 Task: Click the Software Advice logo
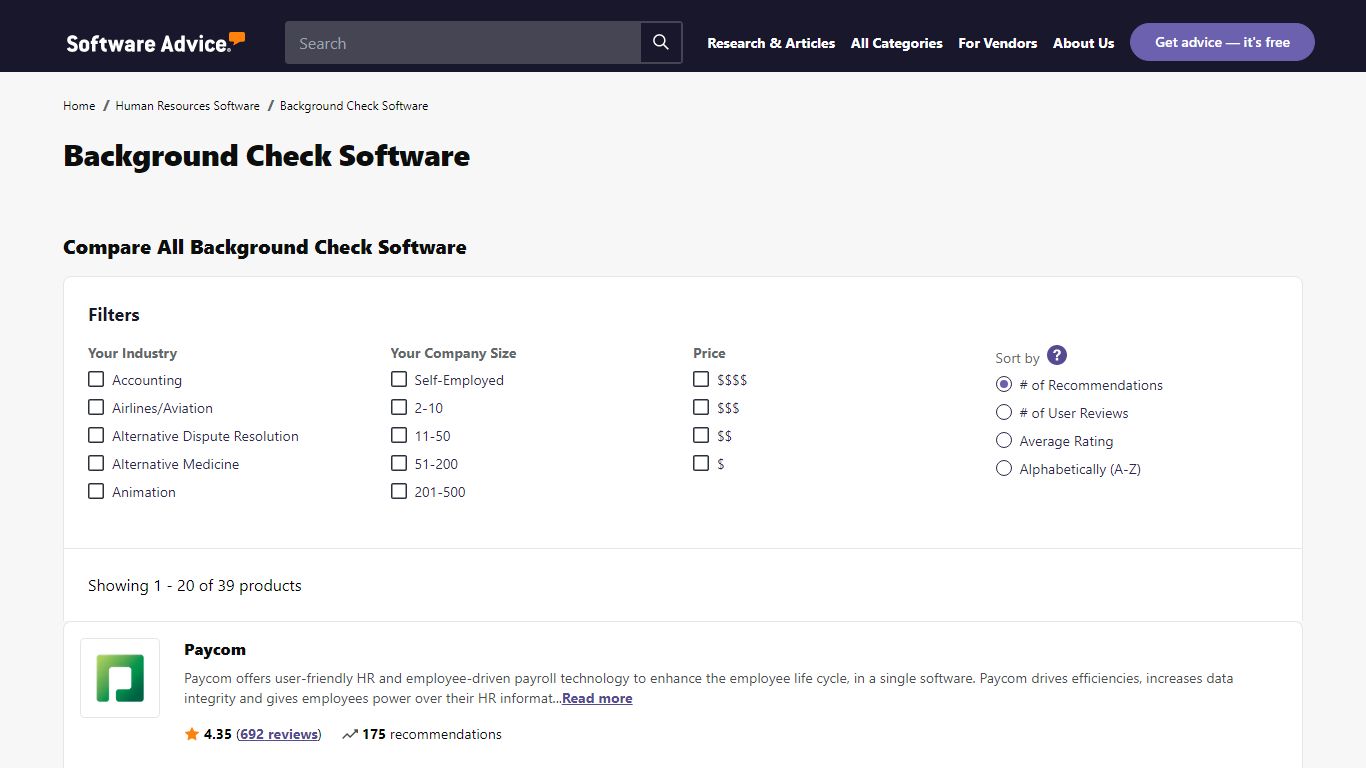tap(156, 42)
